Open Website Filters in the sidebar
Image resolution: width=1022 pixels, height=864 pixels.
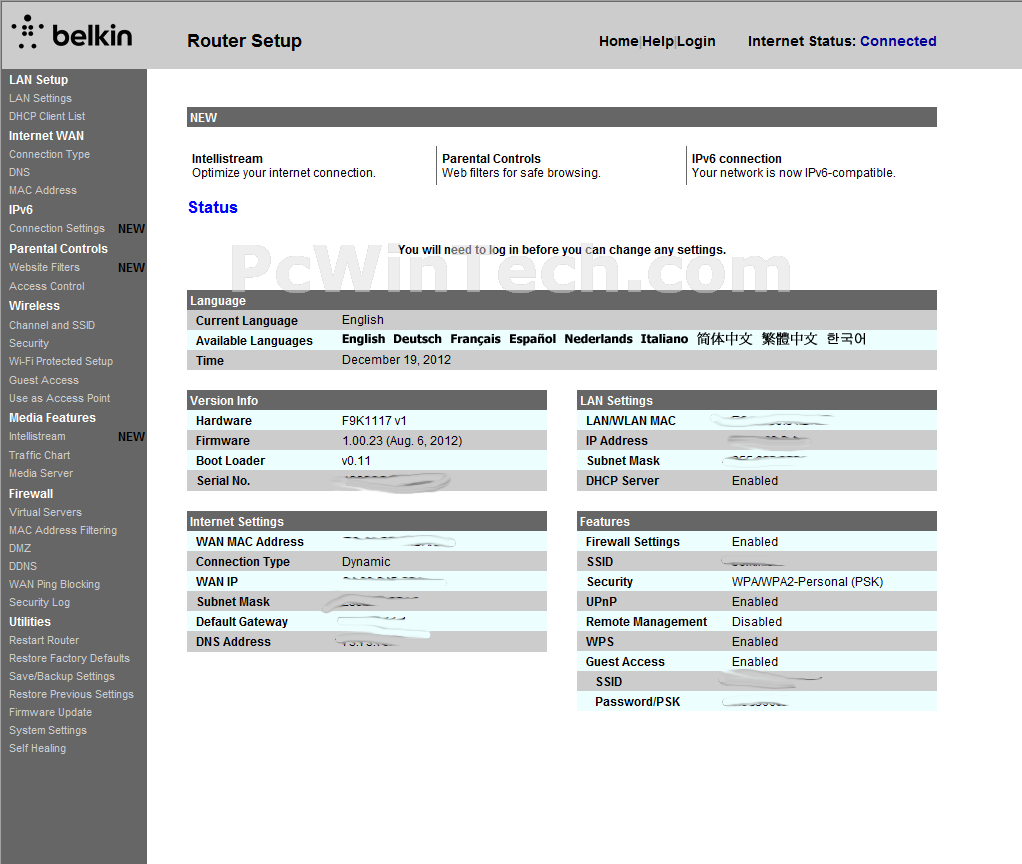(x=44, y=267)
